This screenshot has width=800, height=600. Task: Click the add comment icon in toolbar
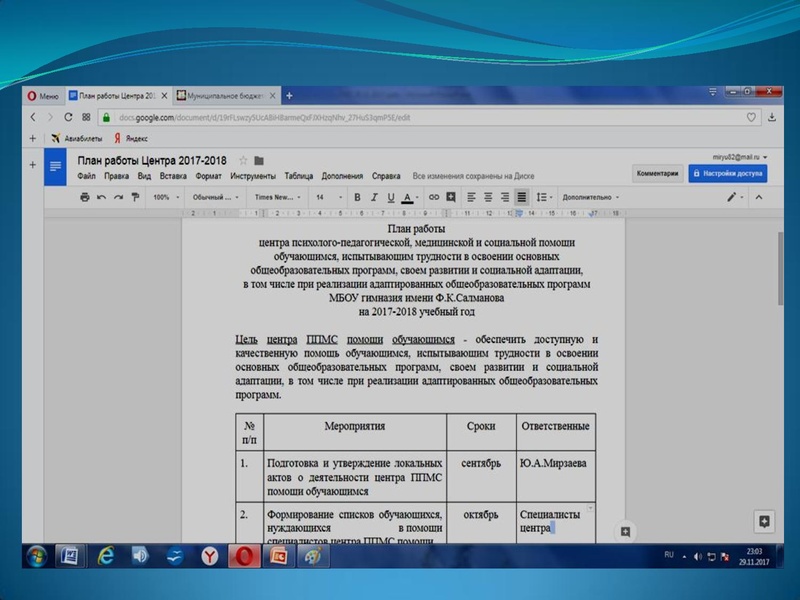[451, 198]
